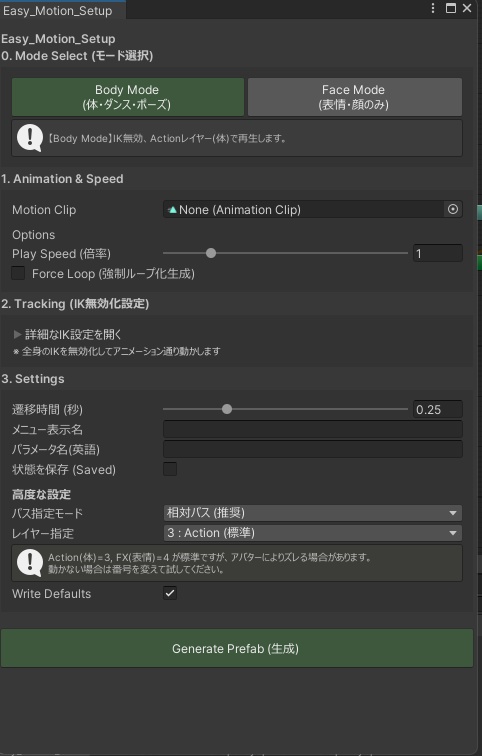Uncheck the Write Defaults checkbox

click(x=170, y=593)
